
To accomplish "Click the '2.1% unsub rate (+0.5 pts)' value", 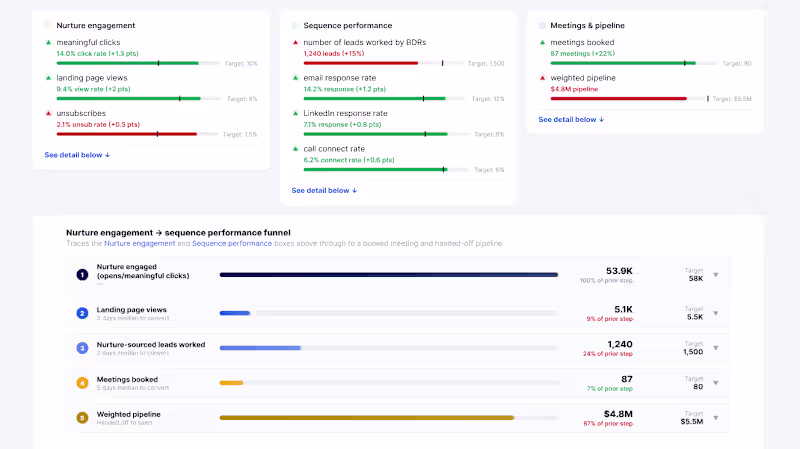I will coord(98,124).
